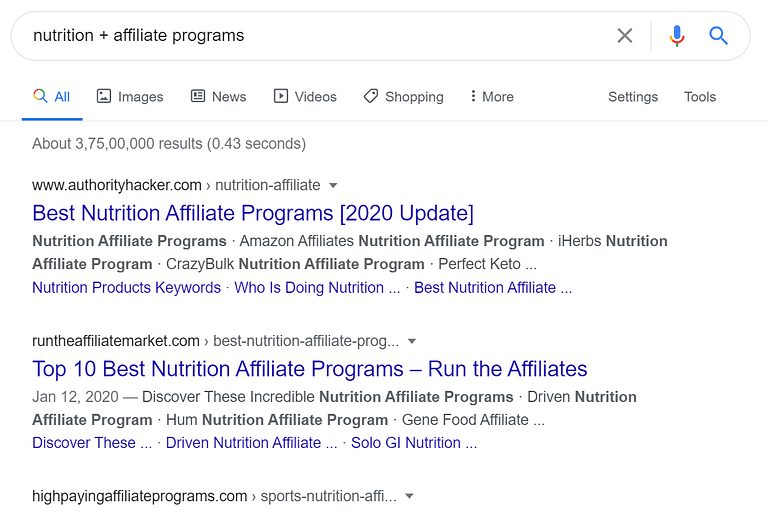Follow the Driven Nutrition Affiliate sitelink
This screenshot has width=768, height=512.
pyautogui.click(x=251, y=443)
